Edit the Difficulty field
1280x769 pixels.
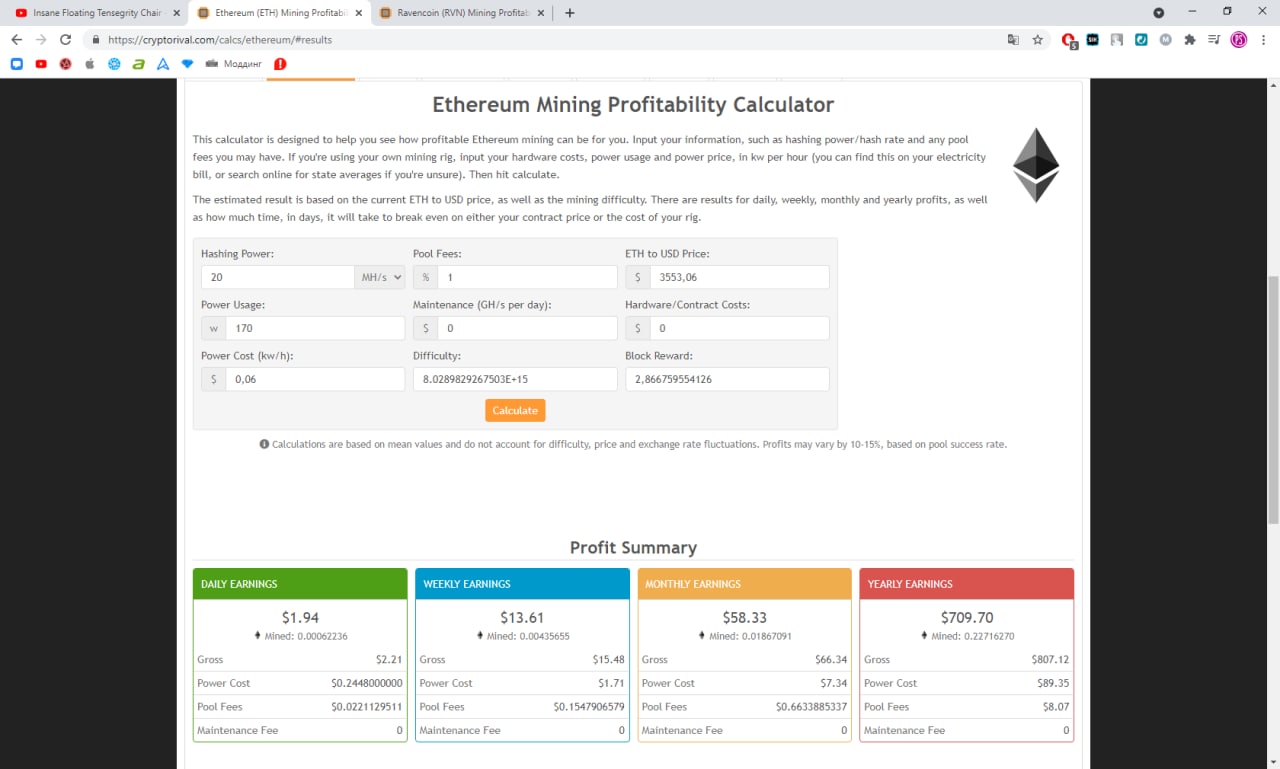coord(515,379)
